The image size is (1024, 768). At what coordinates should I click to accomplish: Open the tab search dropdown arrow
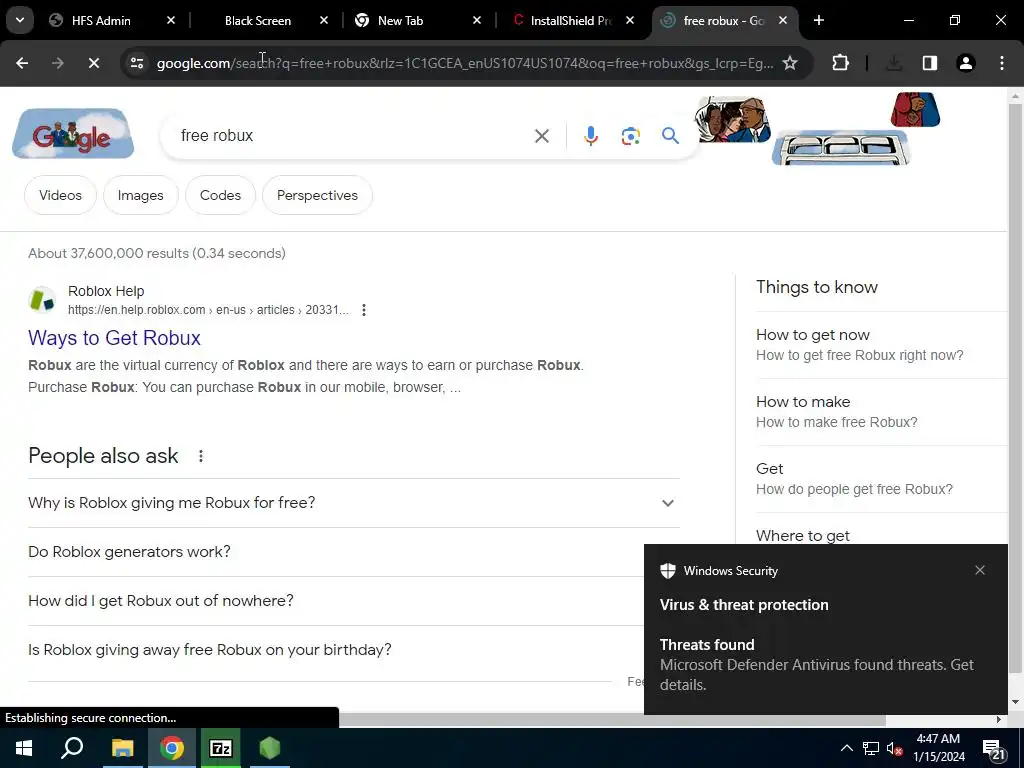point(20,20)
